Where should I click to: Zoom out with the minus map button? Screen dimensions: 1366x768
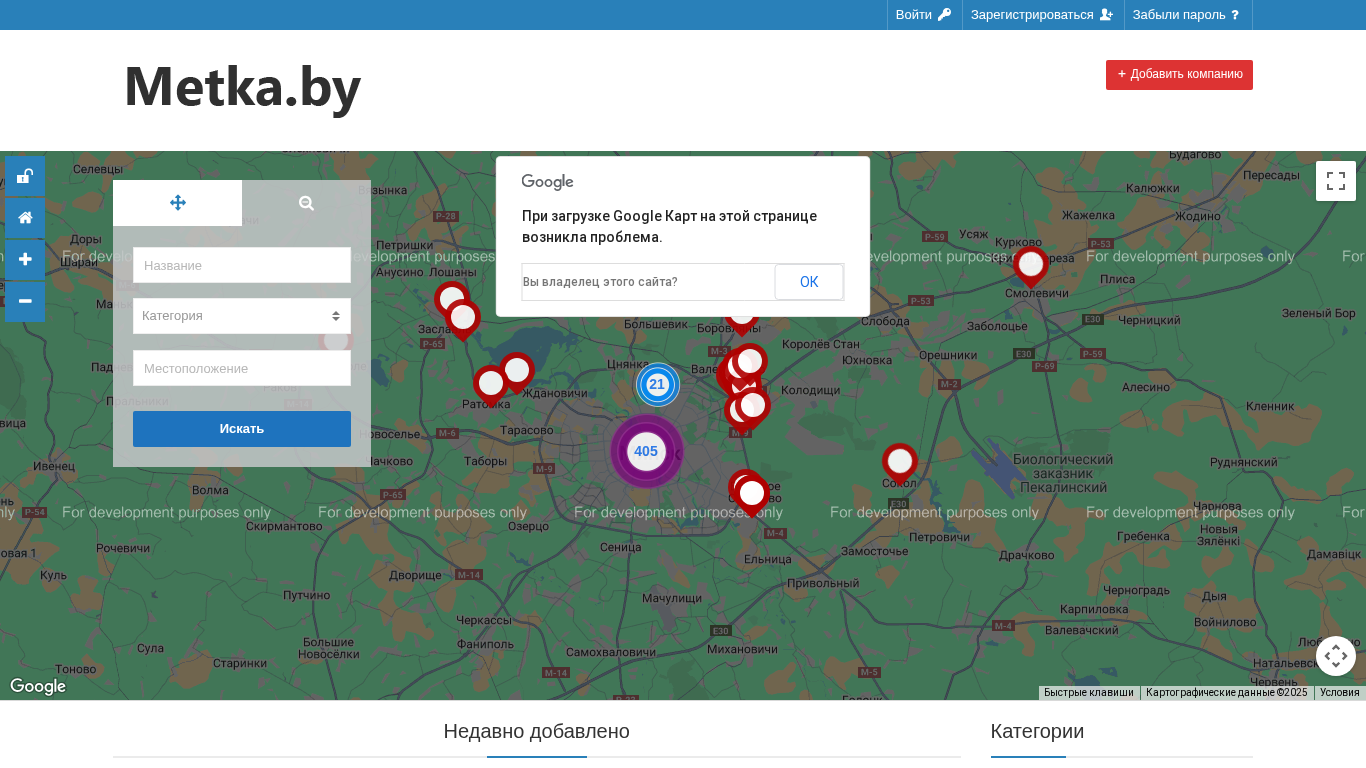(x=25, y=301)
